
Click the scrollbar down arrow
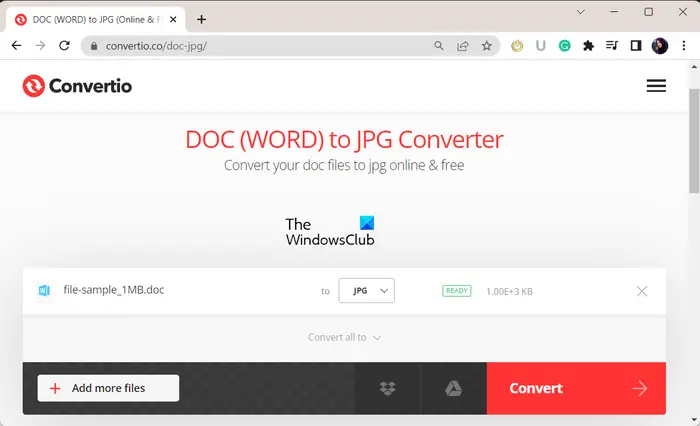click(x=694, y=420)
